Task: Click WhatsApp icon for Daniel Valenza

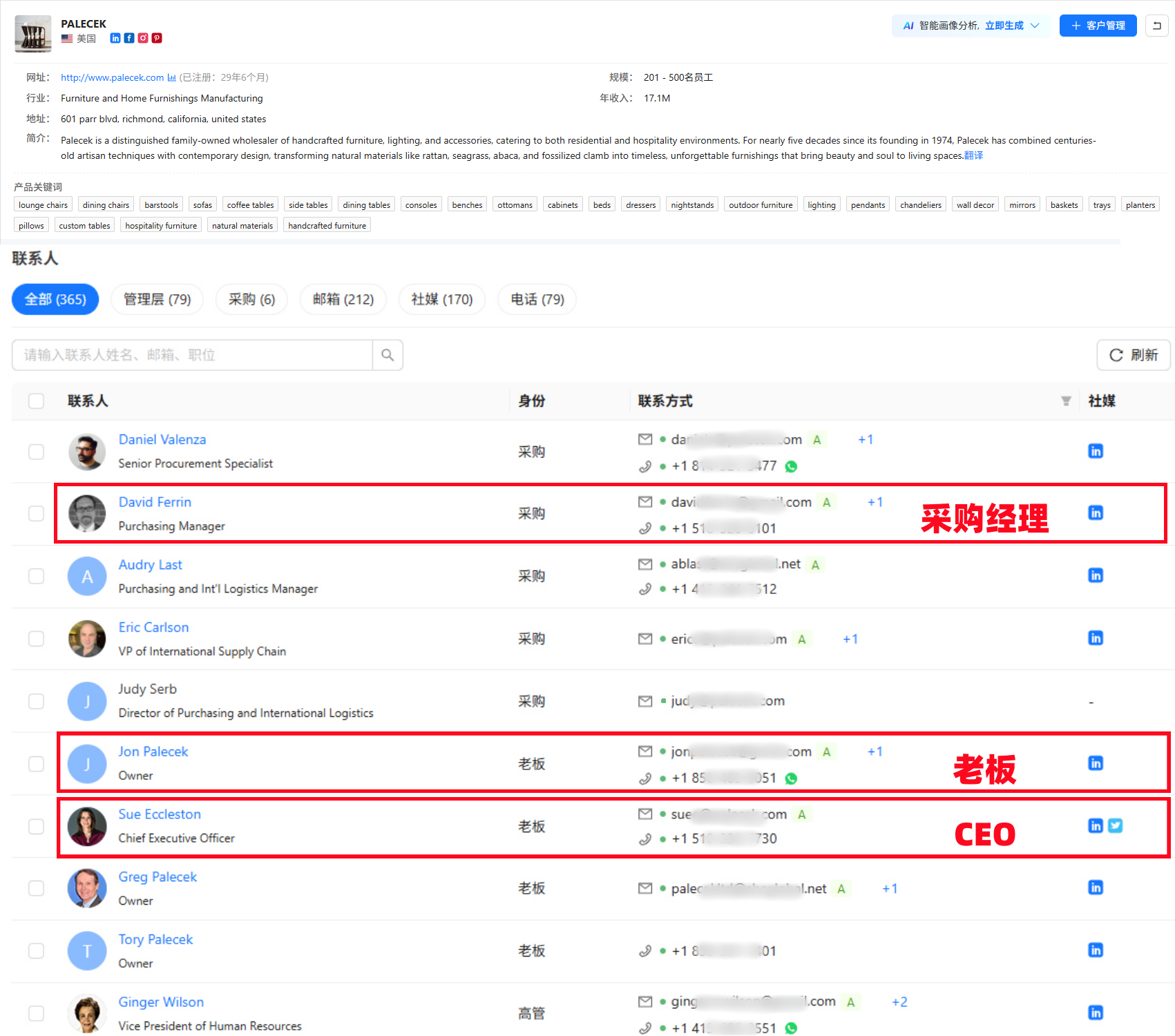Action: pos(792,467)
